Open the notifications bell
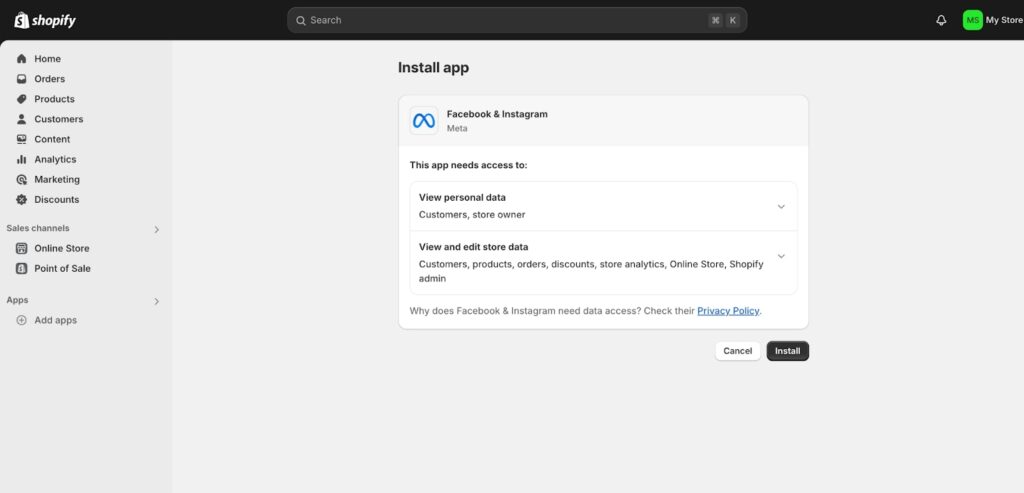 click(941, 20)
